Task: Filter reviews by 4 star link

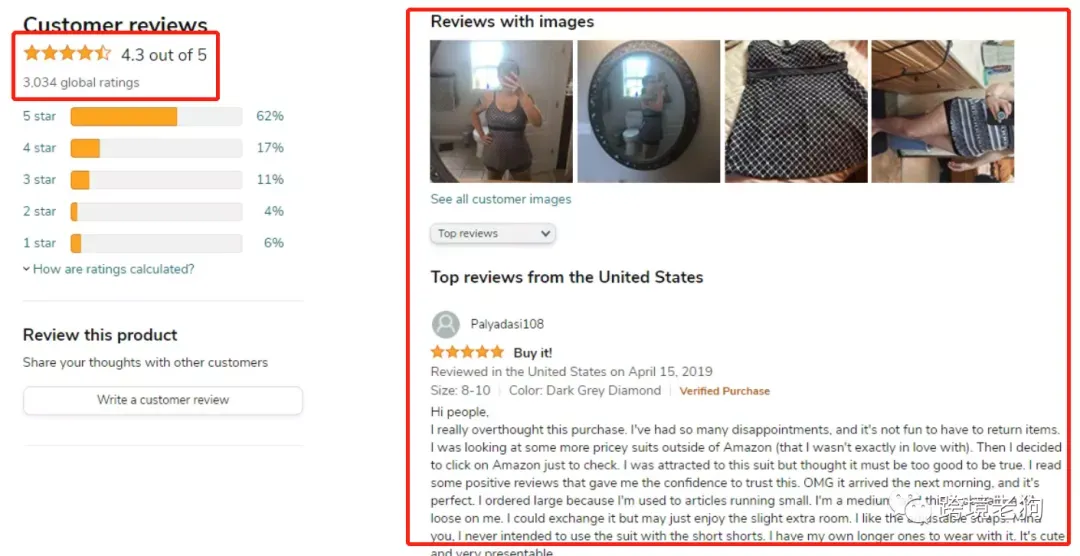Action: click(x=39, y=148)
